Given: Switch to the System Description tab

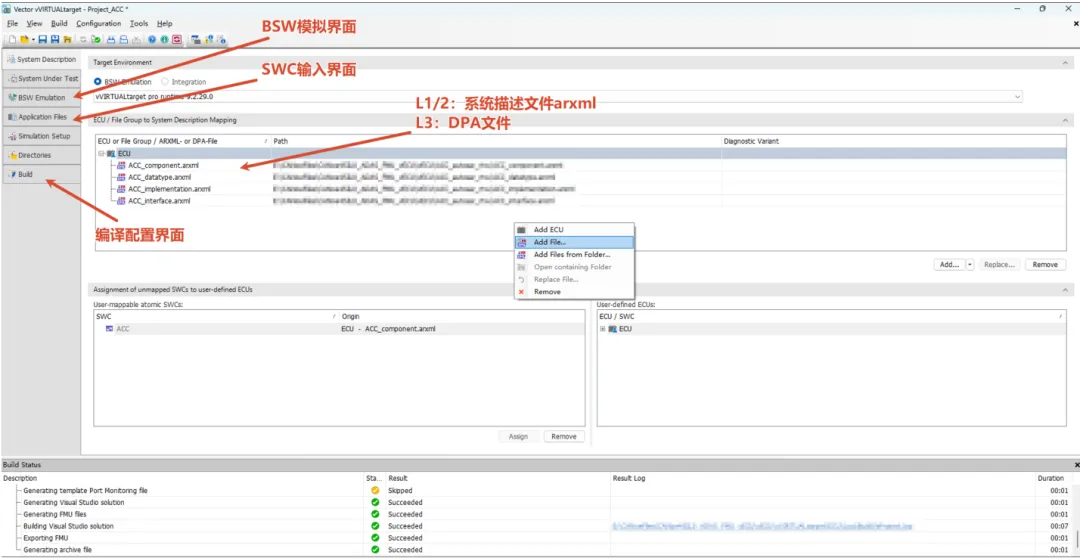Looking at the screenshot, I should pyautogui.click(x=41, y=59).
